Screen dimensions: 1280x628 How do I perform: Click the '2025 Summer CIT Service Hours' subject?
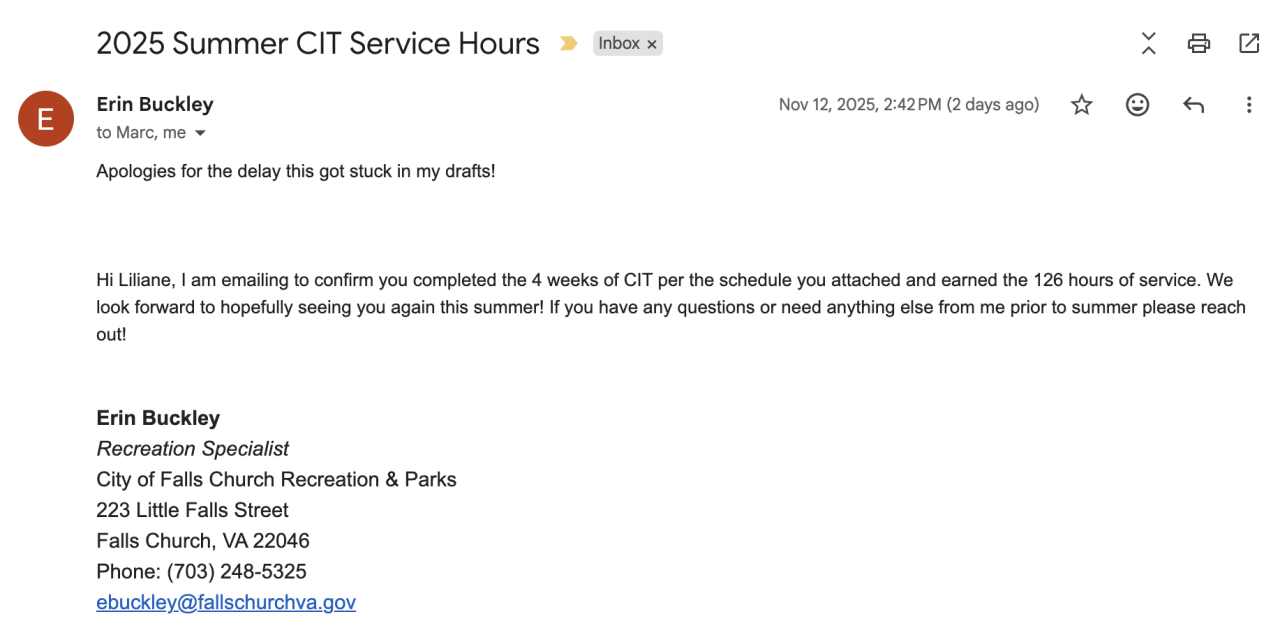(318, 44)
